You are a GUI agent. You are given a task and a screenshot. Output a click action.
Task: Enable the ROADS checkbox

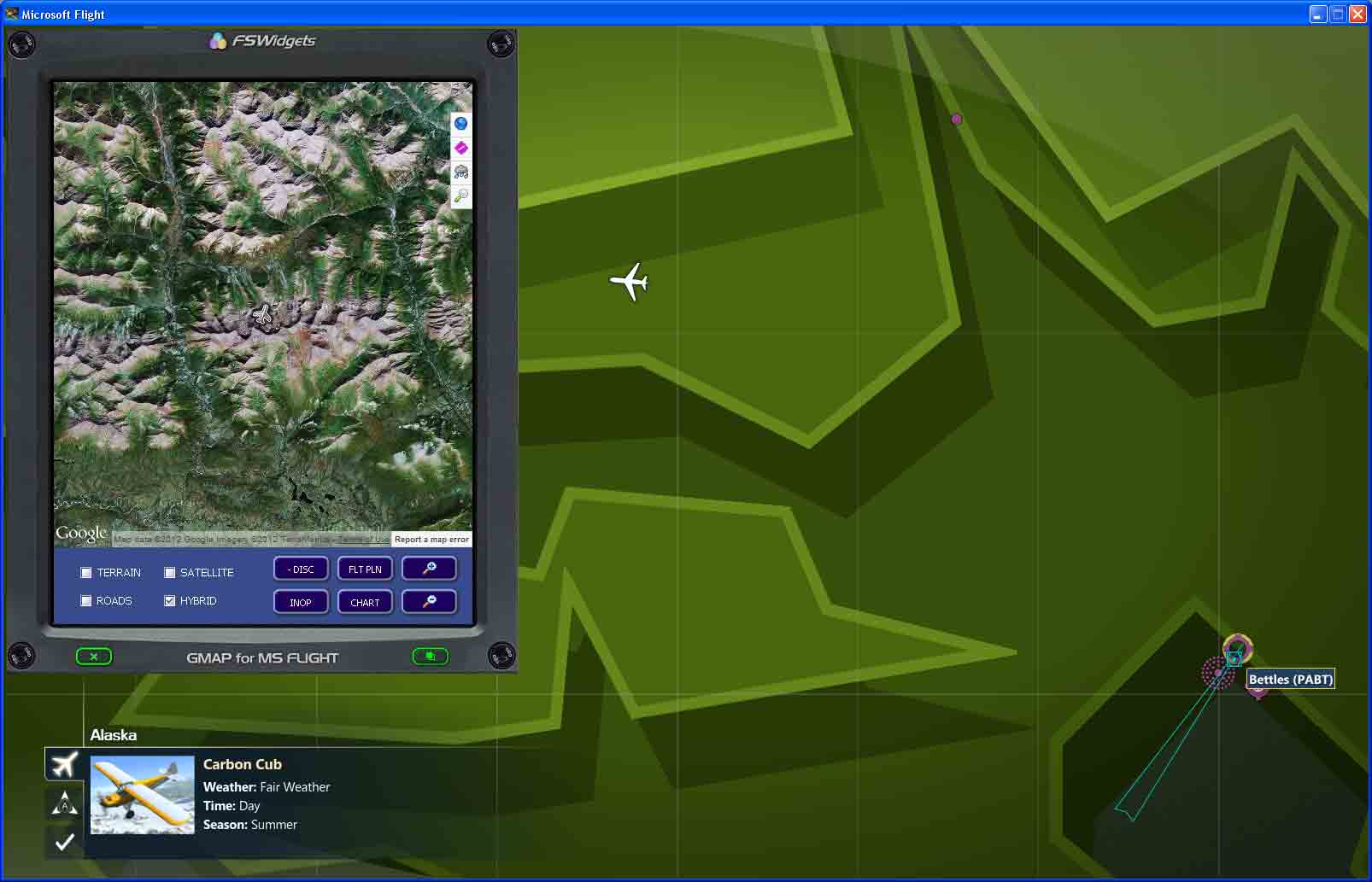click(85, 601)
